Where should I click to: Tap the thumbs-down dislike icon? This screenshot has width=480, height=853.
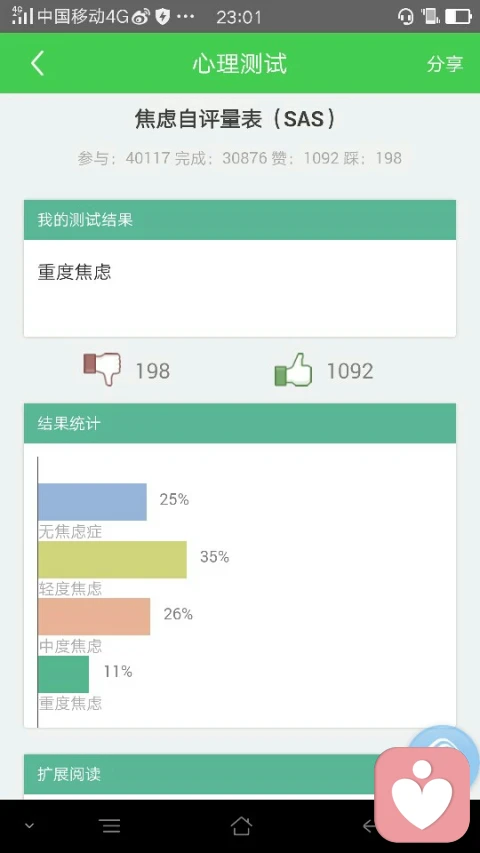(102, 369)
